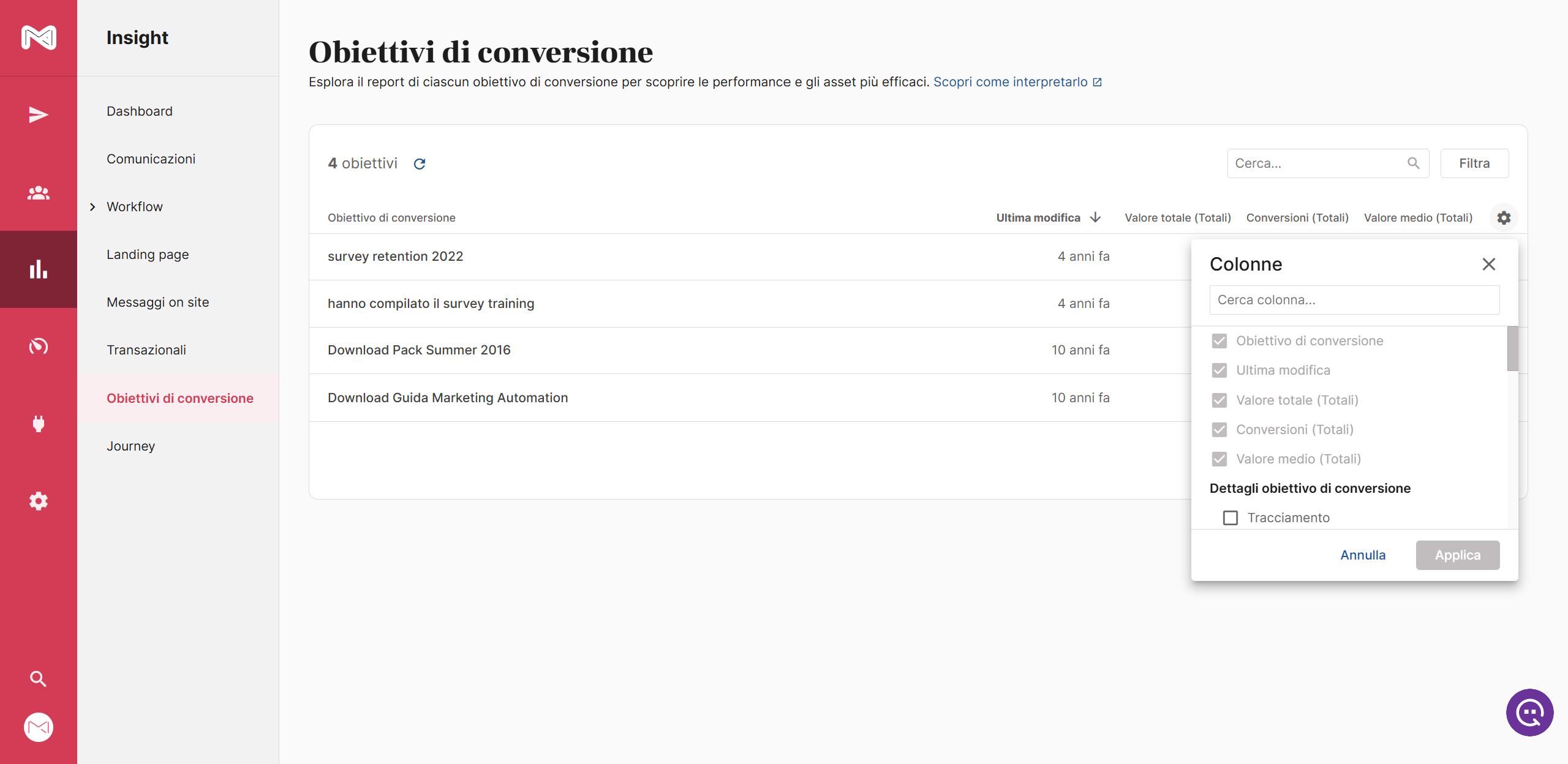This screenshot has height=764, width=1568.
Task: Toggle Ultima modifica checkbox
Action: (x=1219, y=370)
